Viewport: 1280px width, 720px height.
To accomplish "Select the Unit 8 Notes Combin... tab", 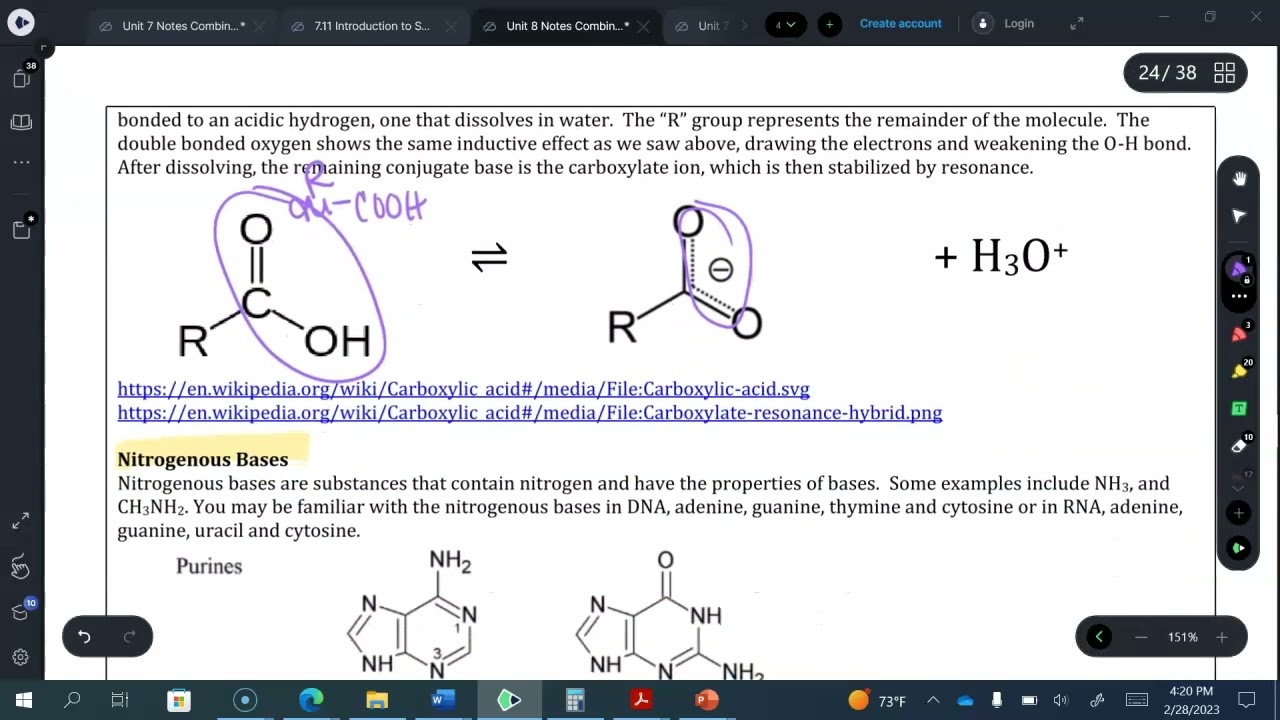I will click(x=568, y=26).
